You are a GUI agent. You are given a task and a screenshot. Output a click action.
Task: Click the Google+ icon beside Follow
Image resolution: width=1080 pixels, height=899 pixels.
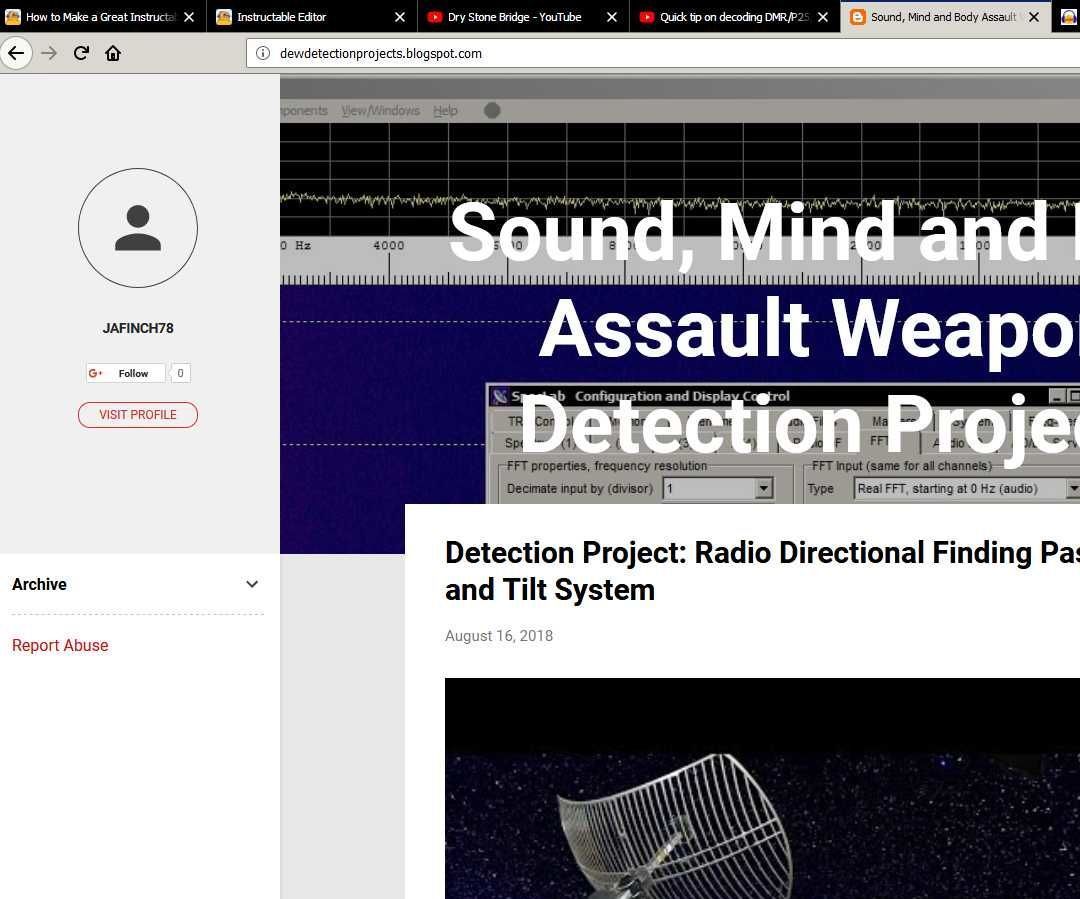[x=96, y=372]
